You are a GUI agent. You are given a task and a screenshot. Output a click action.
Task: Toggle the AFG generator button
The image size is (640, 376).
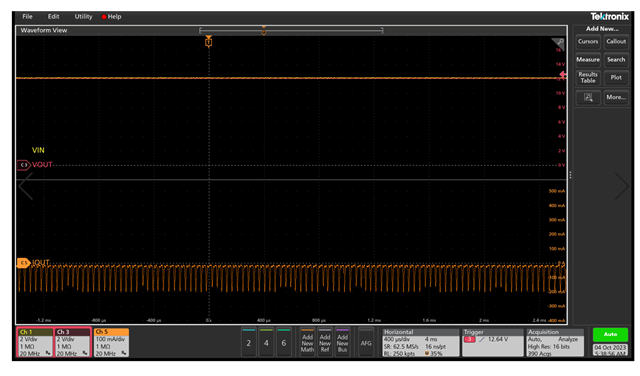tap(366, 342)
